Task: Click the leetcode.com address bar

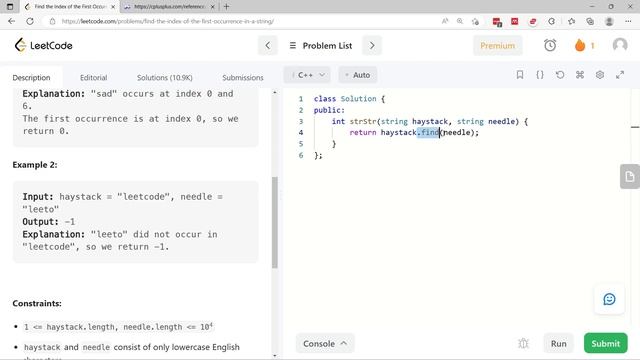Action: [x=167, y=21]
